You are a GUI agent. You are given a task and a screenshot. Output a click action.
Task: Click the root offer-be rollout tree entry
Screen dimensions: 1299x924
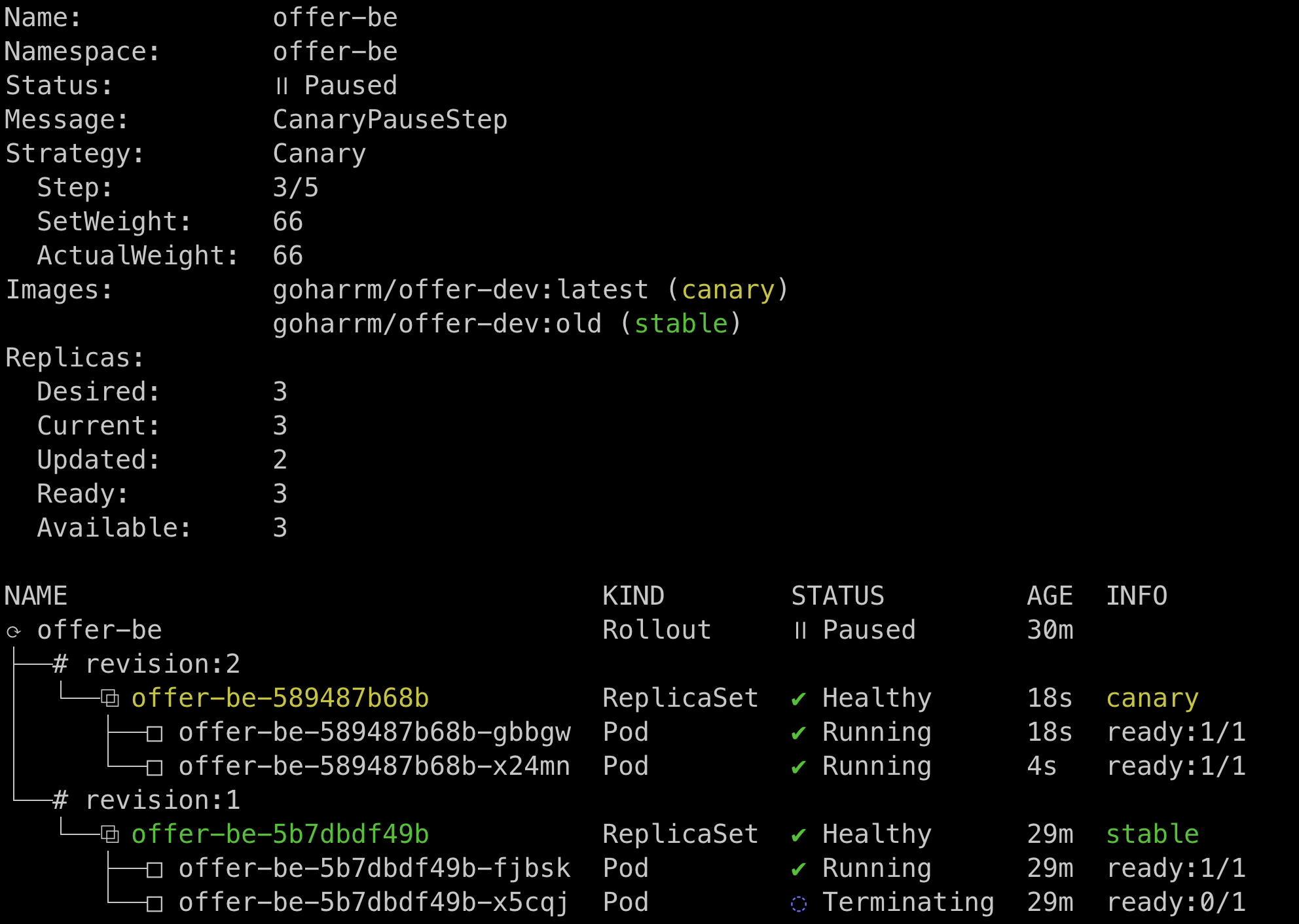tap(99, 630)
